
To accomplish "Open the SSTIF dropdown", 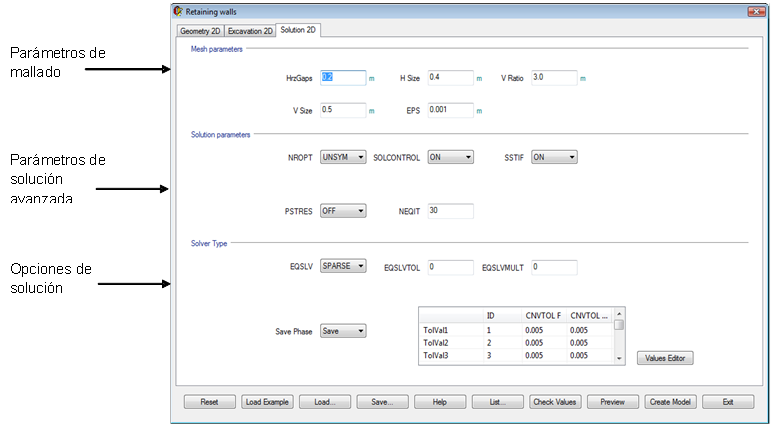I will [x=554, y=157].
